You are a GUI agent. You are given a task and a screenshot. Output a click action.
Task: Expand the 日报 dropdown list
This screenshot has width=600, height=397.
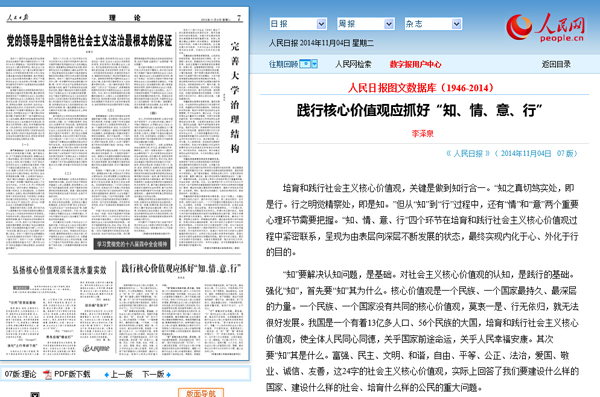[x=321, y=24]
